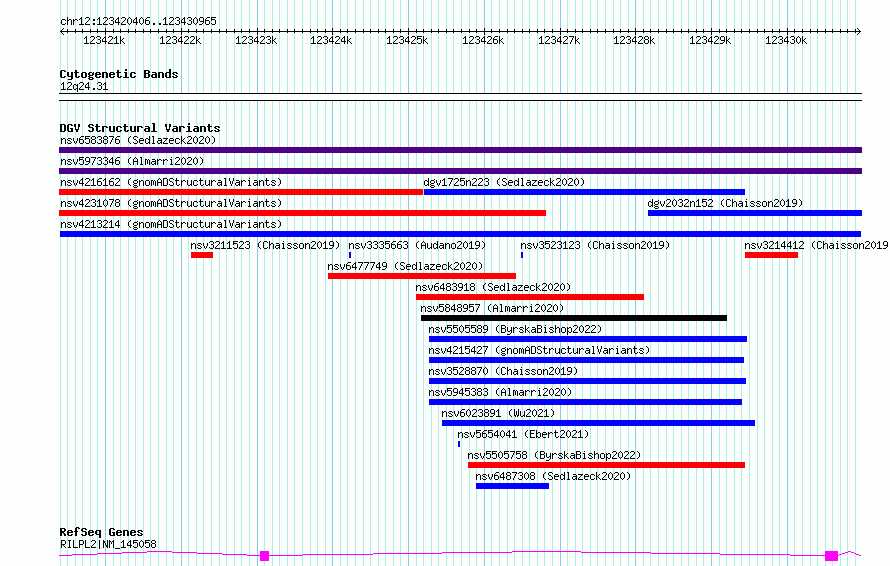890x566 pixels.
Task: Click the last magenta exon box of RILPL2
Action: coord(831,555)
